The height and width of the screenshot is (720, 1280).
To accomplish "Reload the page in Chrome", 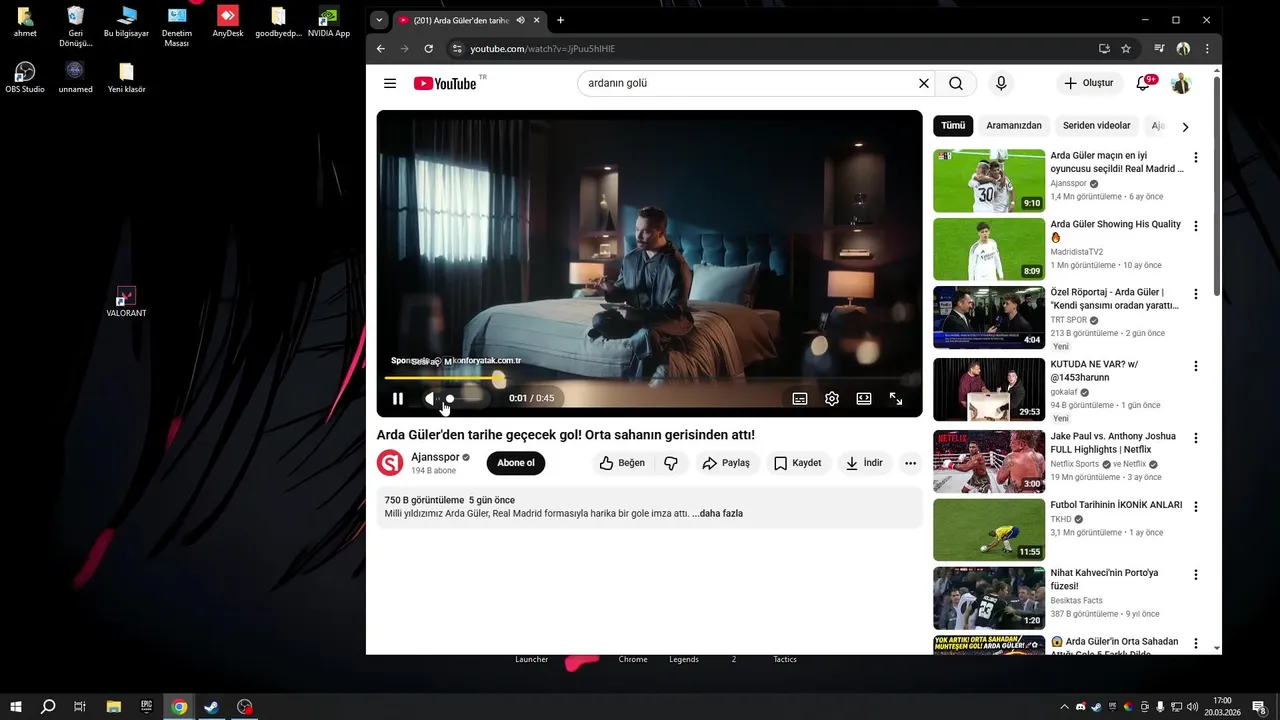I will [x=429, y=48].
